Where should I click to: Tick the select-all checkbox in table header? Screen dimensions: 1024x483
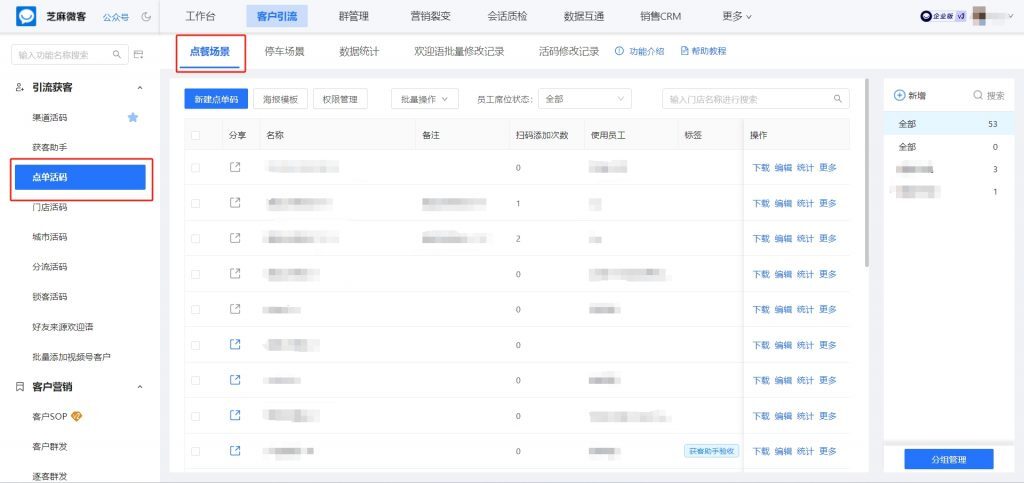click(195, 136)
